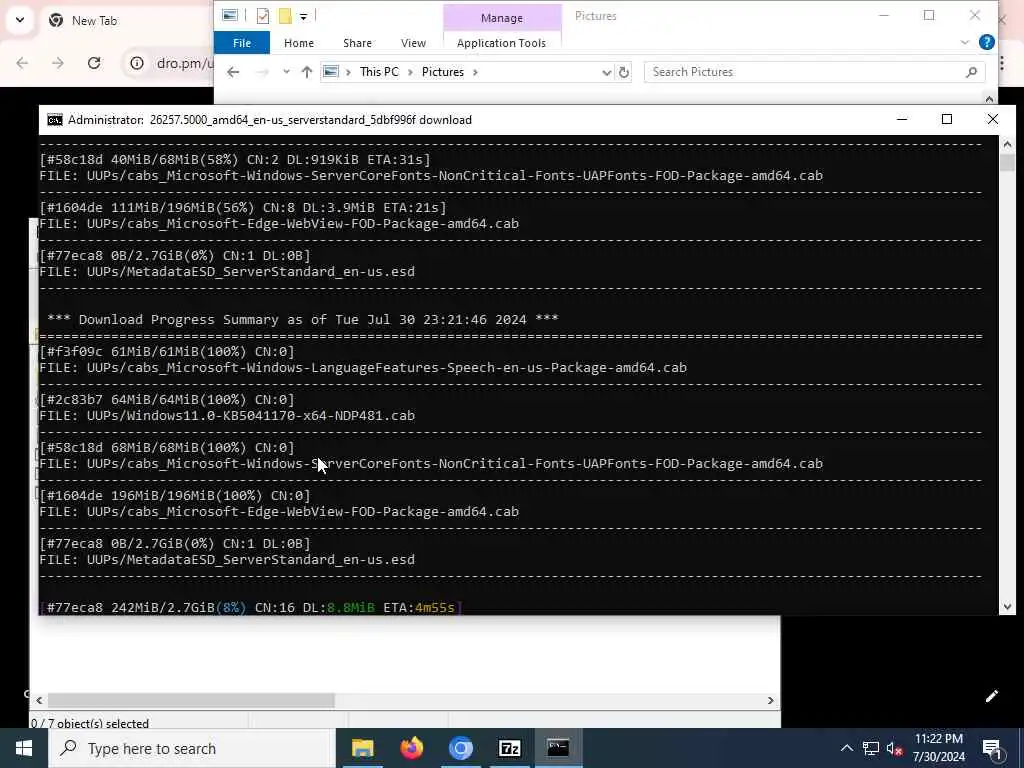Open the Windows Start menu
The height and width of the screenshot is (768, 1024).
[24, 748]
